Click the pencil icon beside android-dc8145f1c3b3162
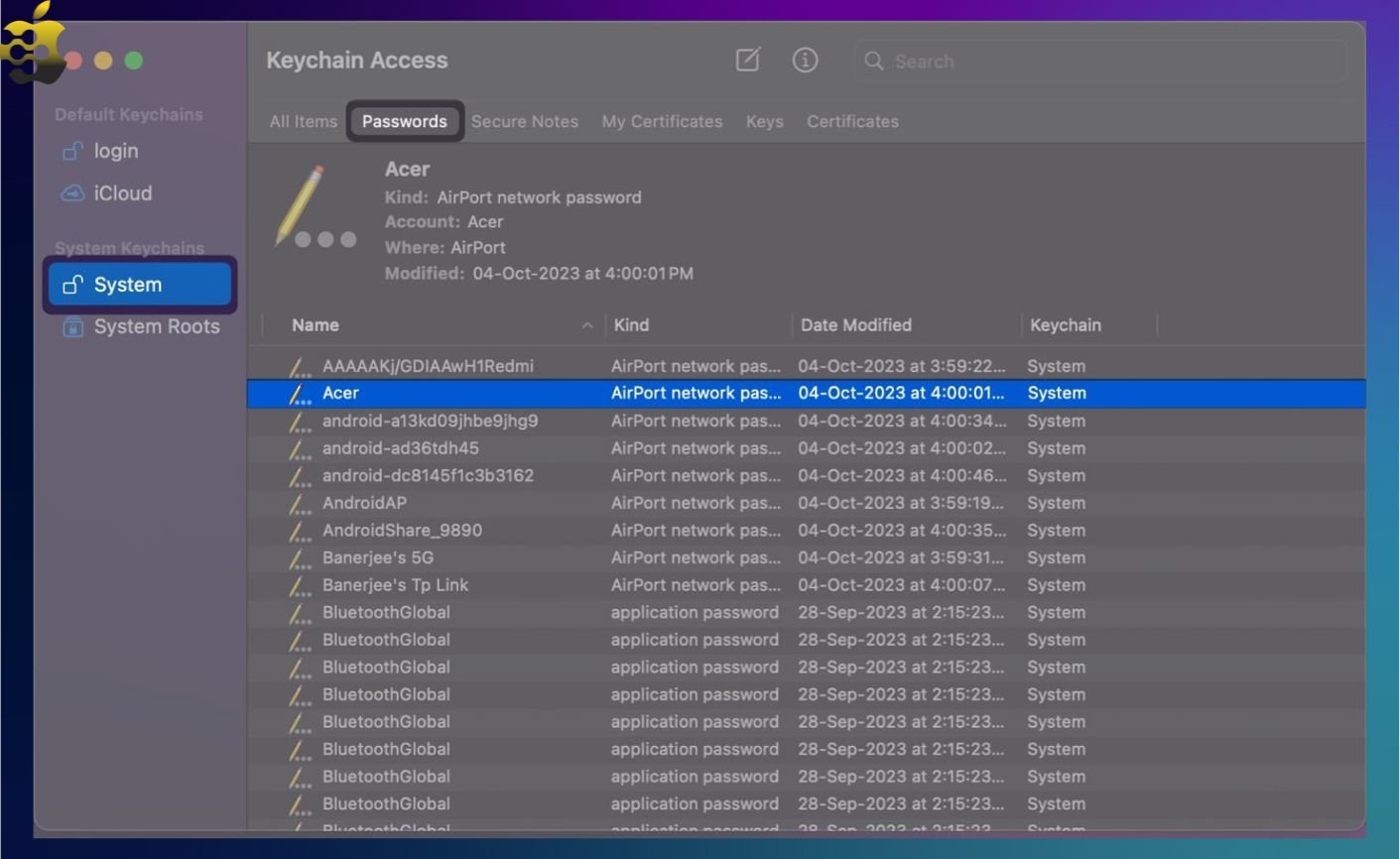This screenshot has height=859, width=1400. point(300,476)
